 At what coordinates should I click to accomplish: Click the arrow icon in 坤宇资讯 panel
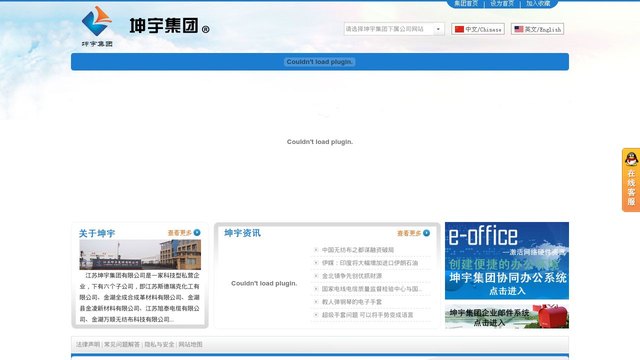click(x=427, y=233)
